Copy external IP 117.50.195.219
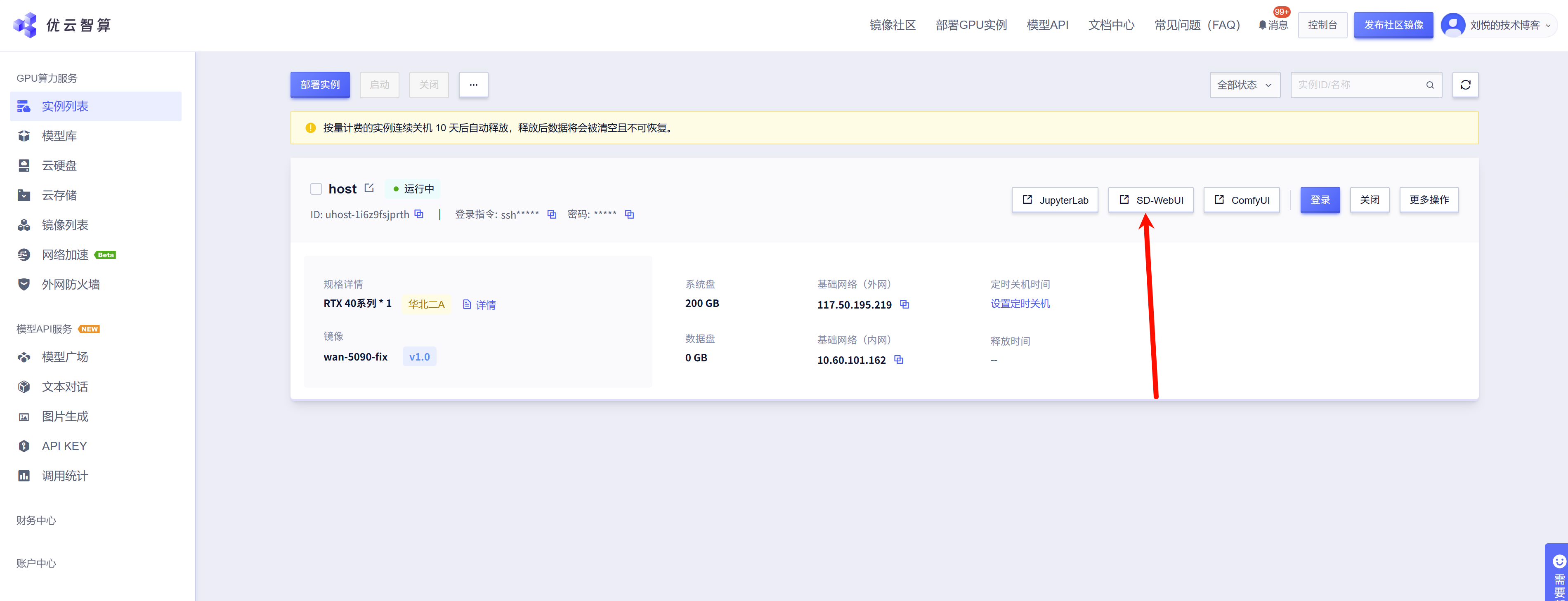1568x601 pixels. [x=904, y=304]
